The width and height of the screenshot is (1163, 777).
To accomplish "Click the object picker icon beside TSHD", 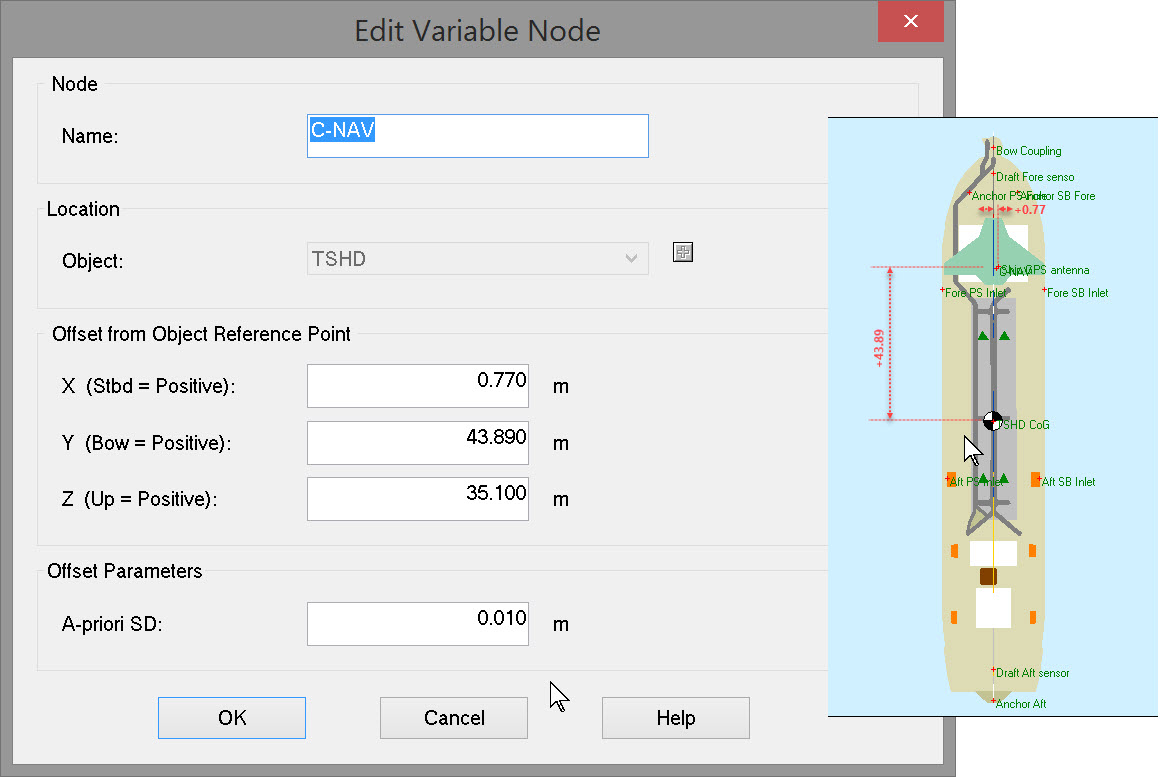I will click(683, 253).
